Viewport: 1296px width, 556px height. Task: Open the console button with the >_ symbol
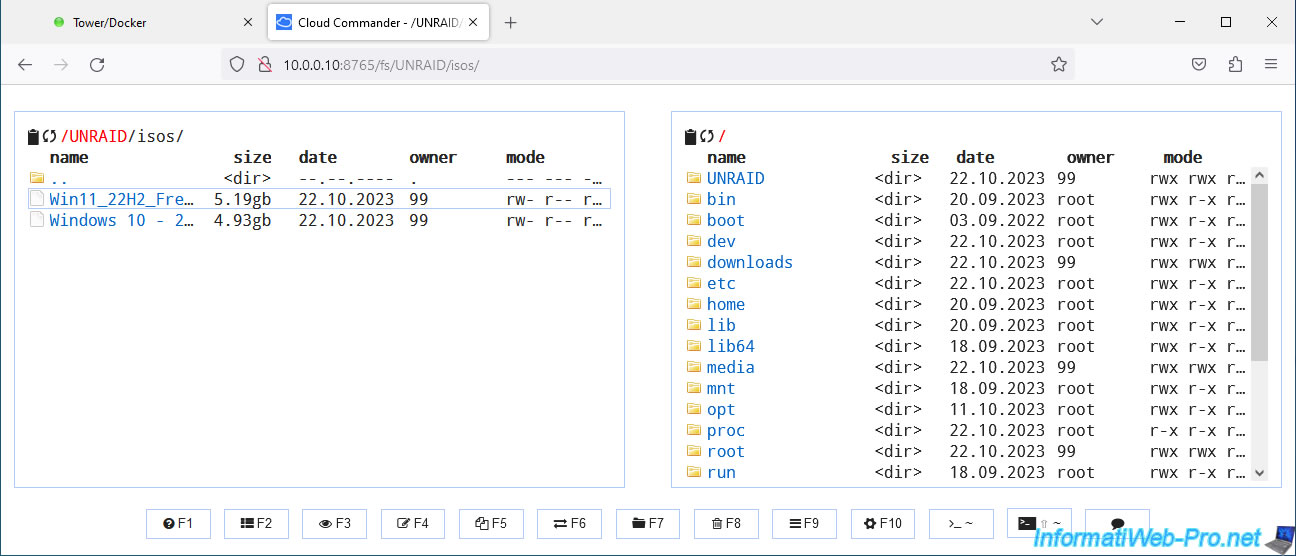pos(961,523)
